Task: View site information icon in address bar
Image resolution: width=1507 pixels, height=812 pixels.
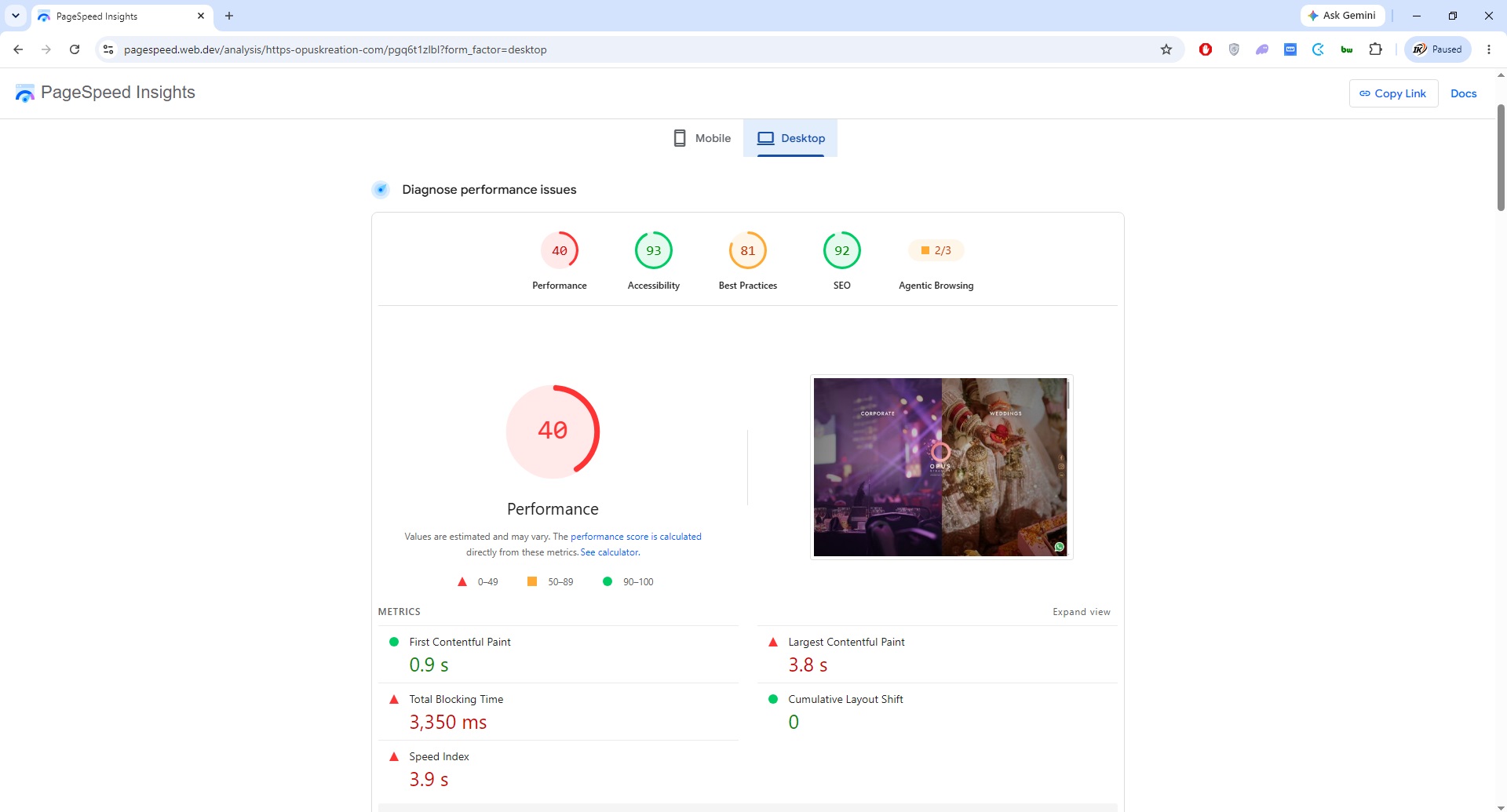Action: pos(108,49)
